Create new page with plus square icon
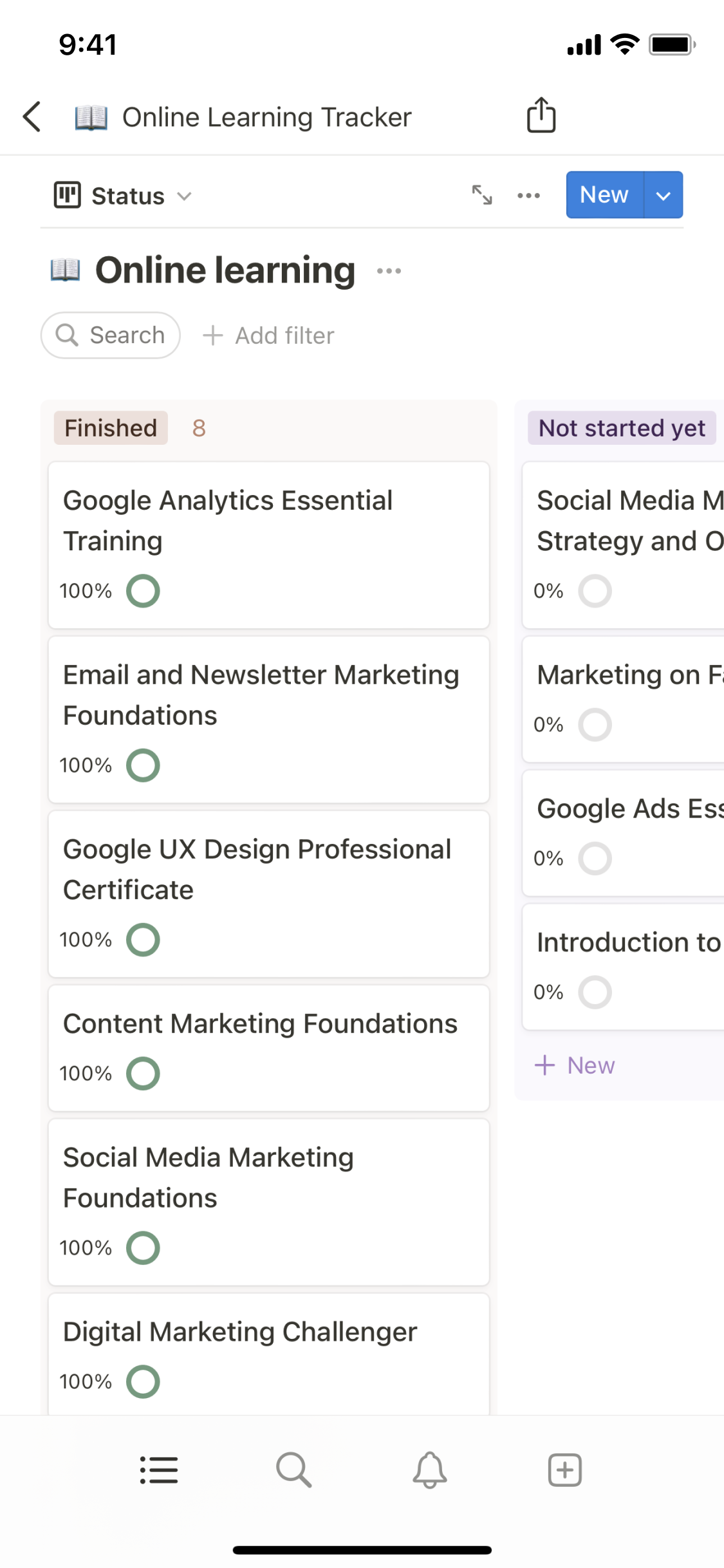Screen dimensions: 724x1568 [x=564, y=1470]
